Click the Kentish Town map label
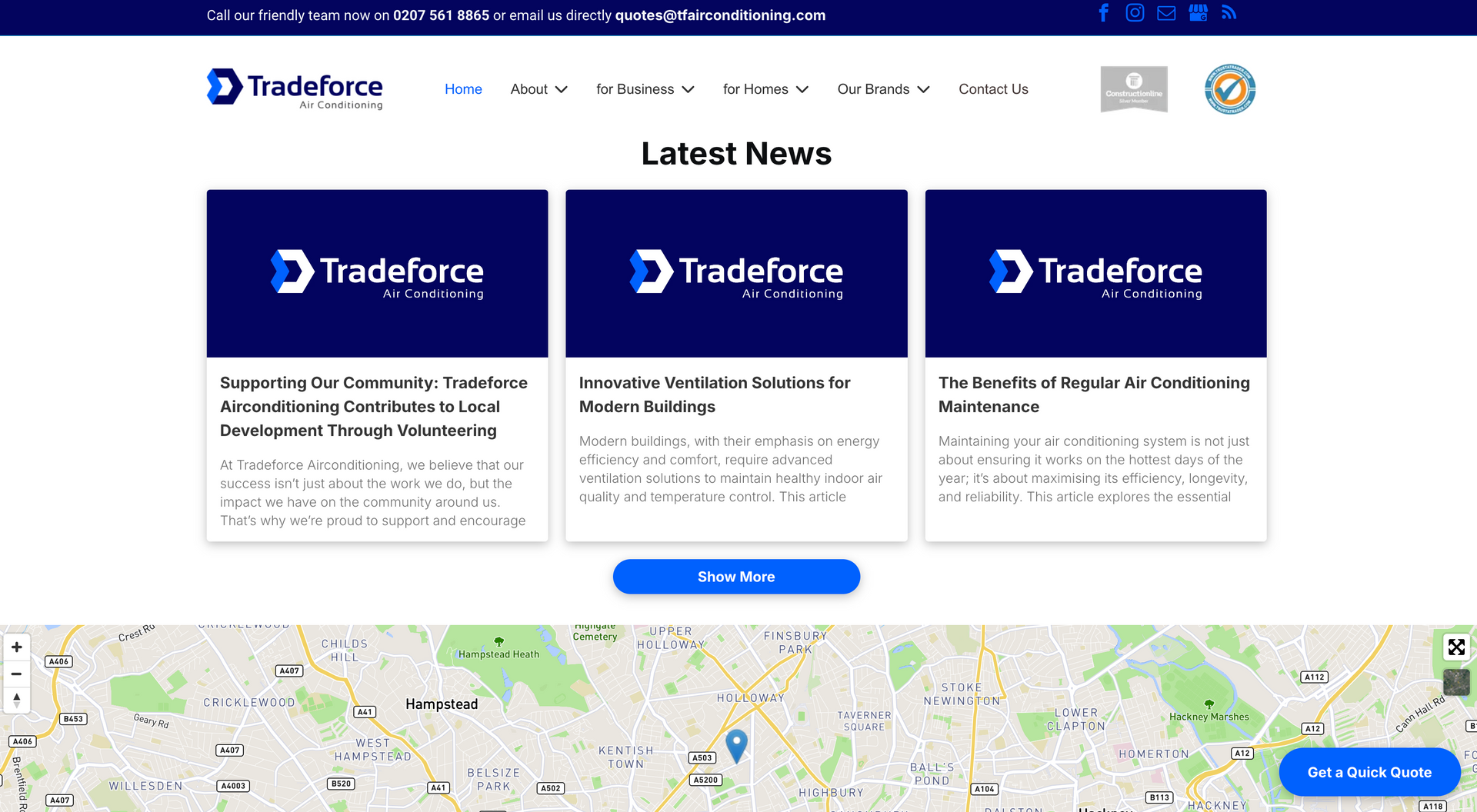1477x812 pixels. point(625,757)
